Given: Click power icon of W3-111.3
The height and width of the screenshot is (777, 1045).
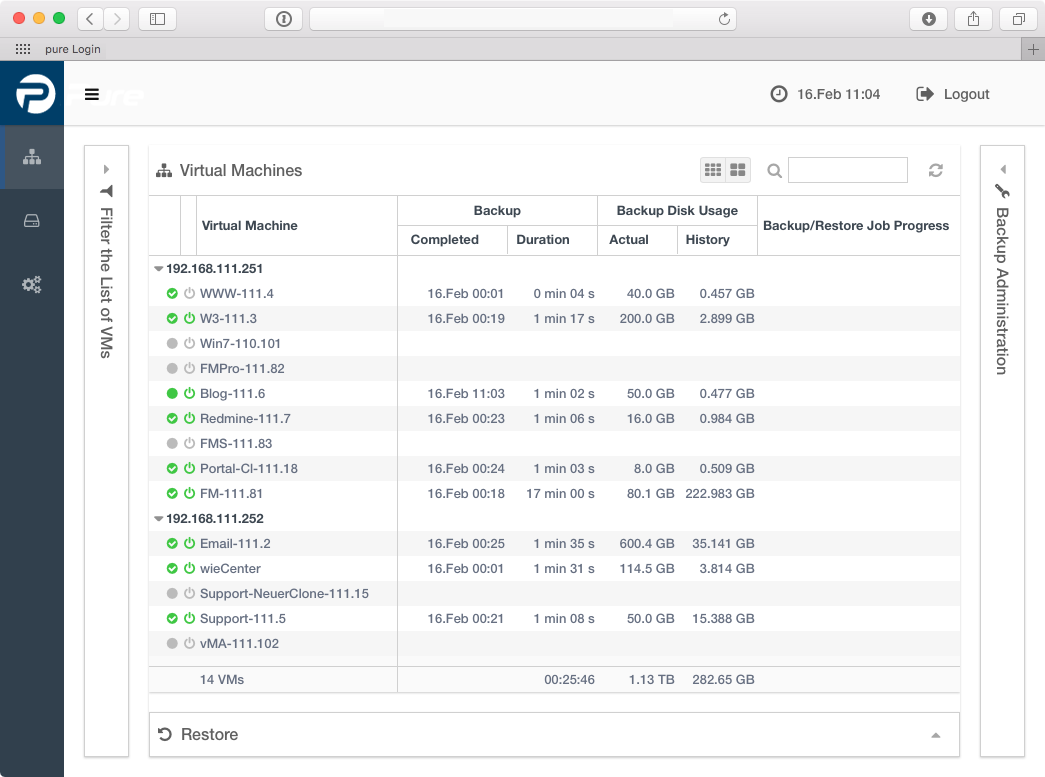Looking at the screenshot, I should point(189,319).
